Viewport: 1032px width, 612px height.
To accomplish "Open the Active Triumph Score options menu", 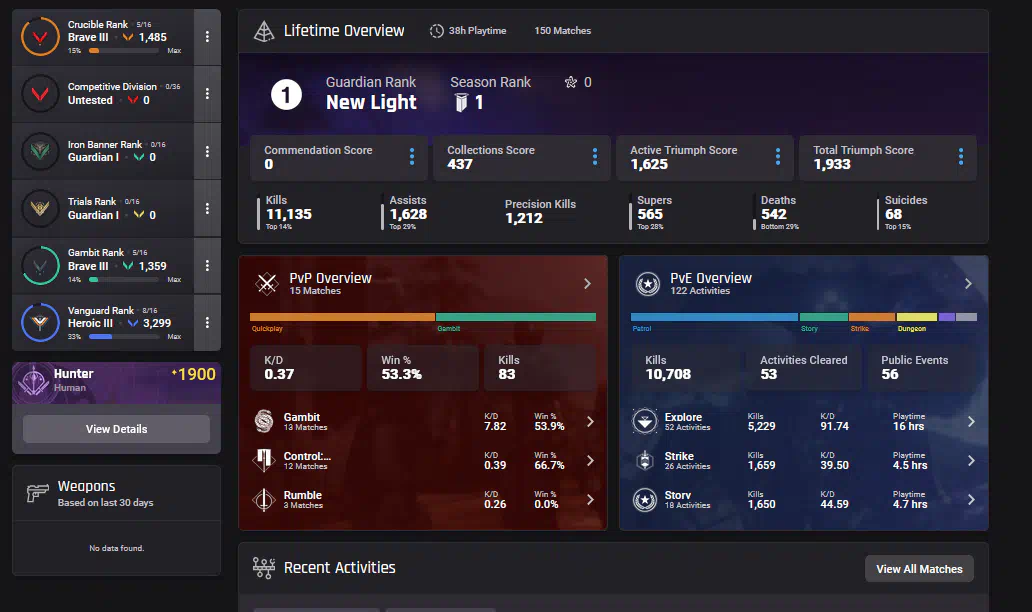I will pos(778,157).
